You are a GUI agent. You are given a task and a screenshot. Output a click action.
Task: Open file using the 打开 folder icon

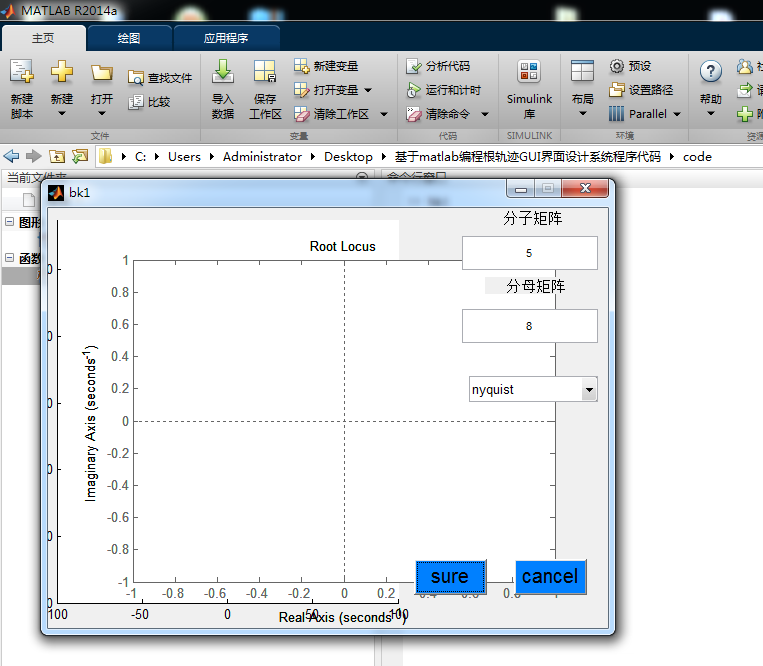[x=102, y=73]
